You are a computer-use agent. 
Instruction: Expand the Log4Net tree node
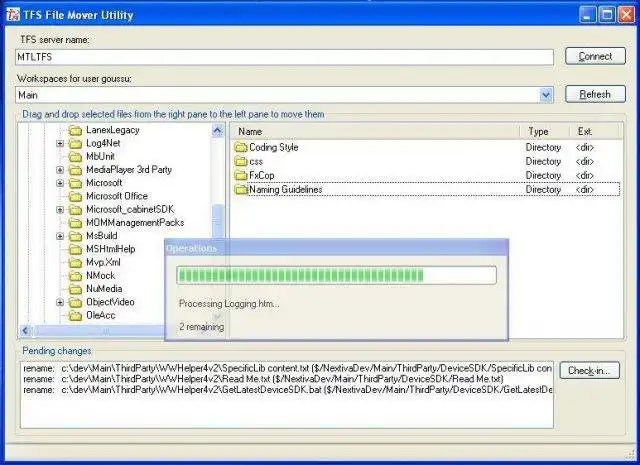(60, 144)
